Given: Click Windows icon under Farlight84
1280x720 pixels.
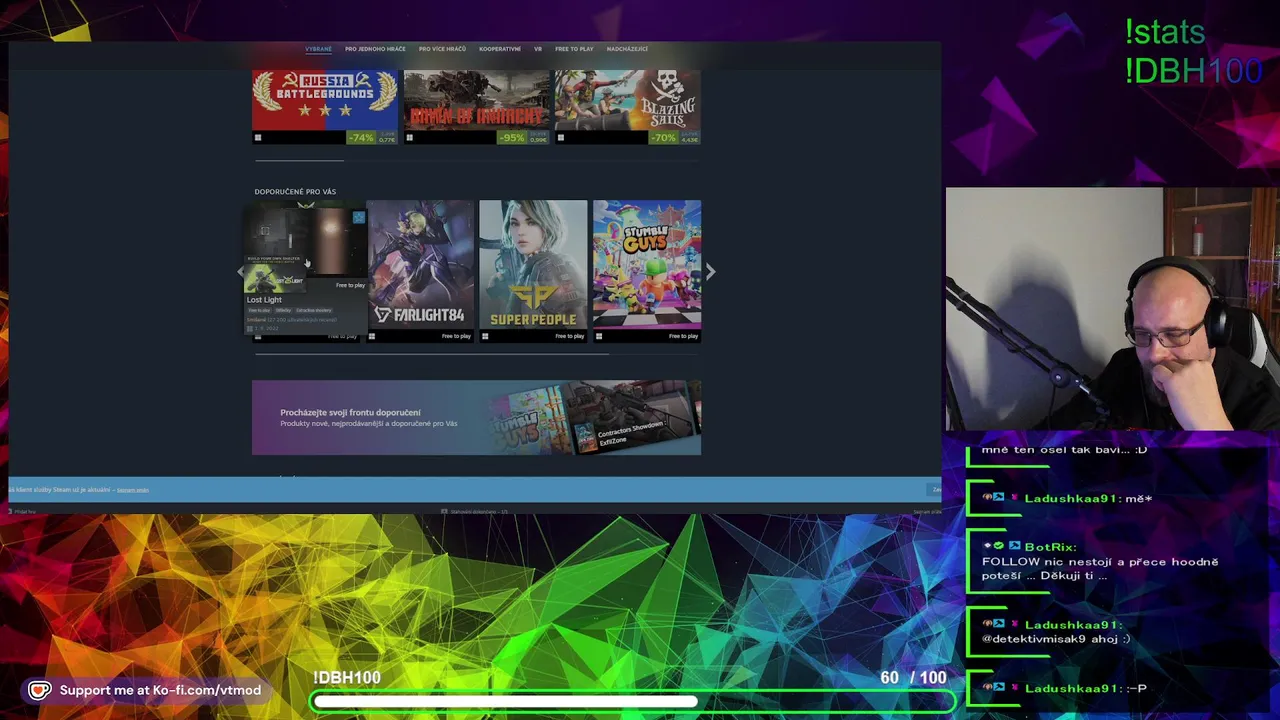Looking at the screenshot, I should click(x=372, y=336).
